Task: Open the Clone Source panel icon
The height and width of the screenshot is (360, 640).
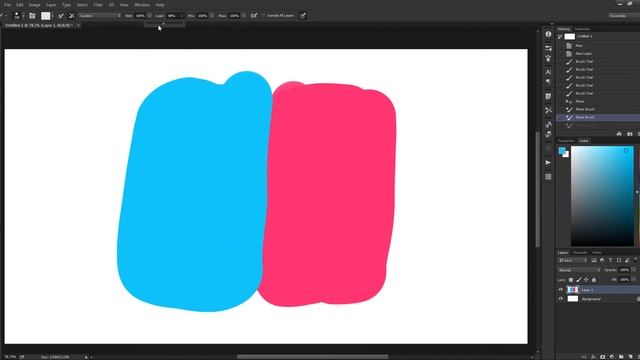Action: pos(548,58)
